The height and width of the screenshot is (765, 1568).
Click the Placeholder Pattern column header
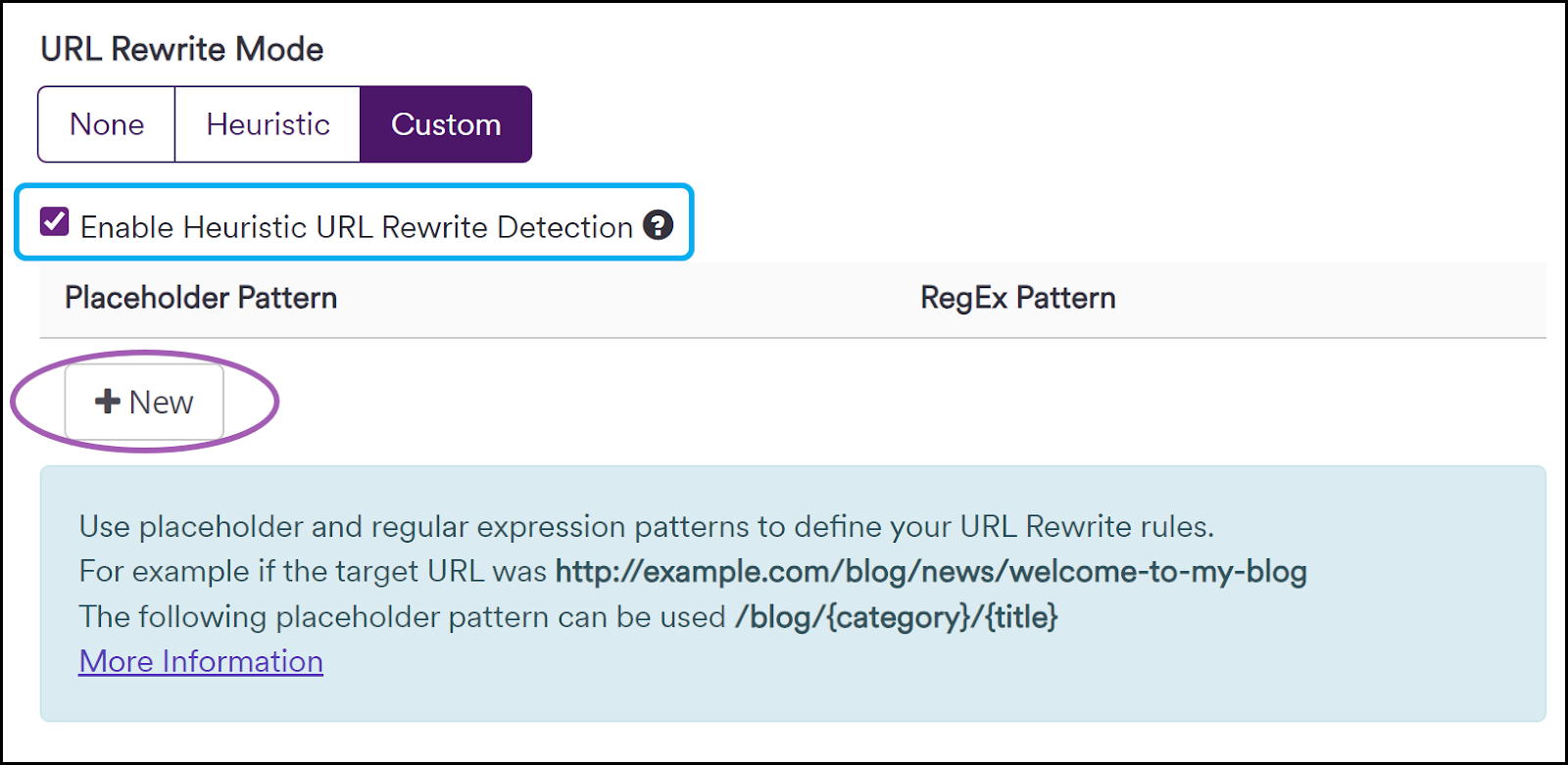tap(200, 298)
